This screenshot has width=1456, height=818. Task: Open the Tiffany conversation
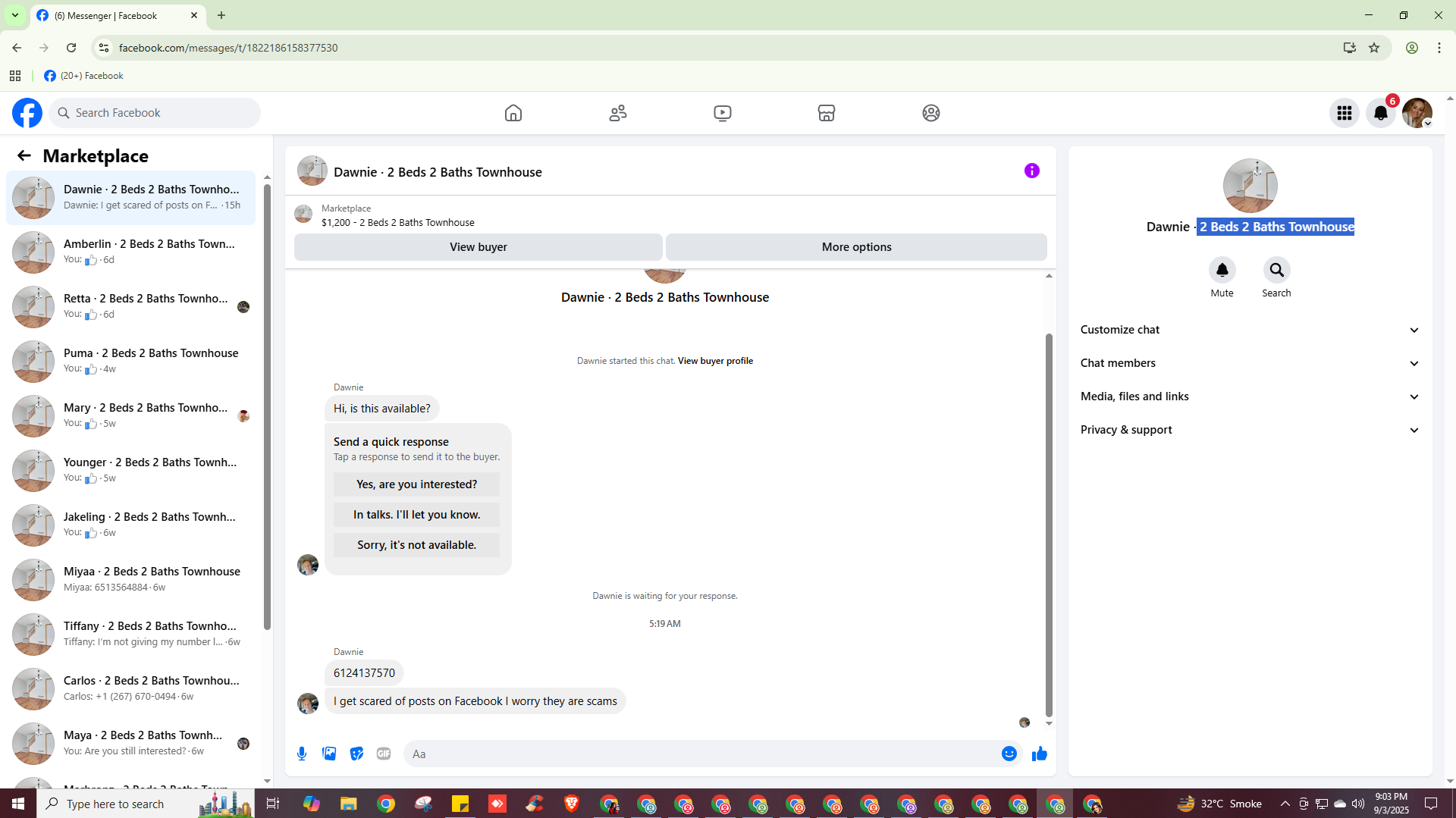point(130,635)
